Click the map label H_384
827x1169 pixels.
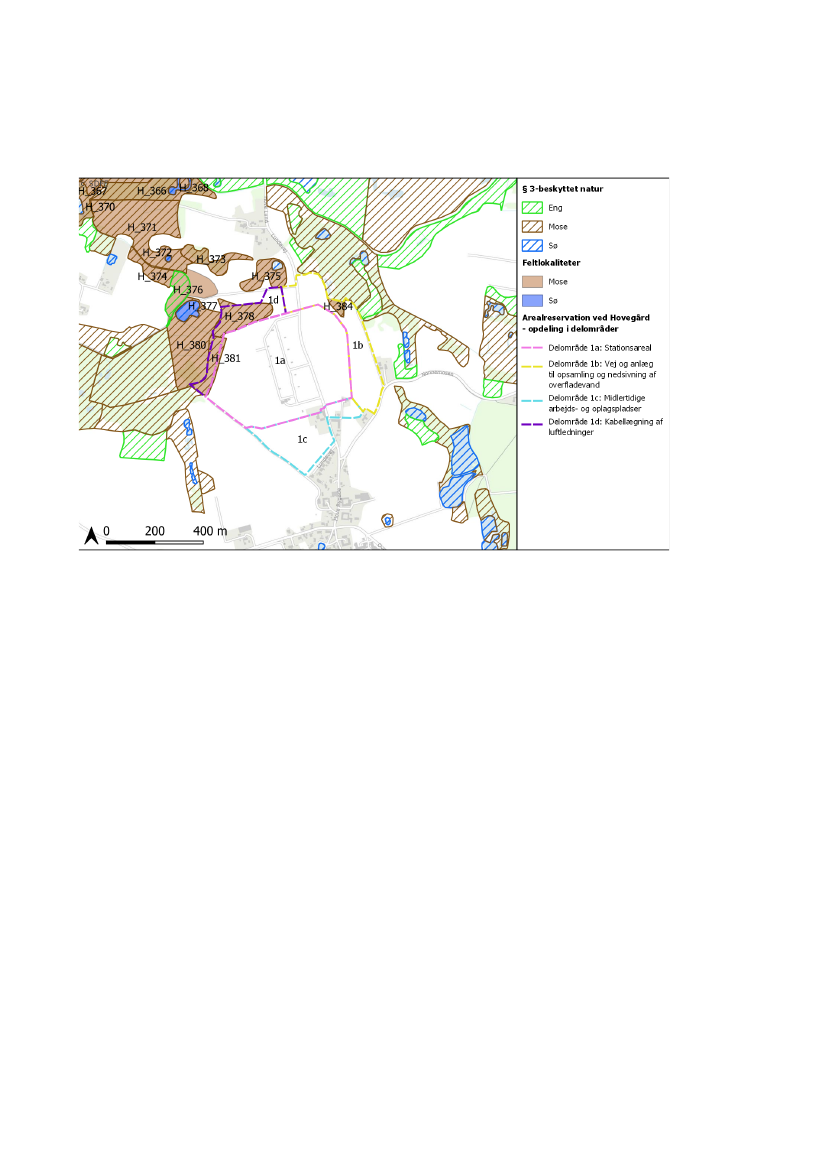pos(338,306)
